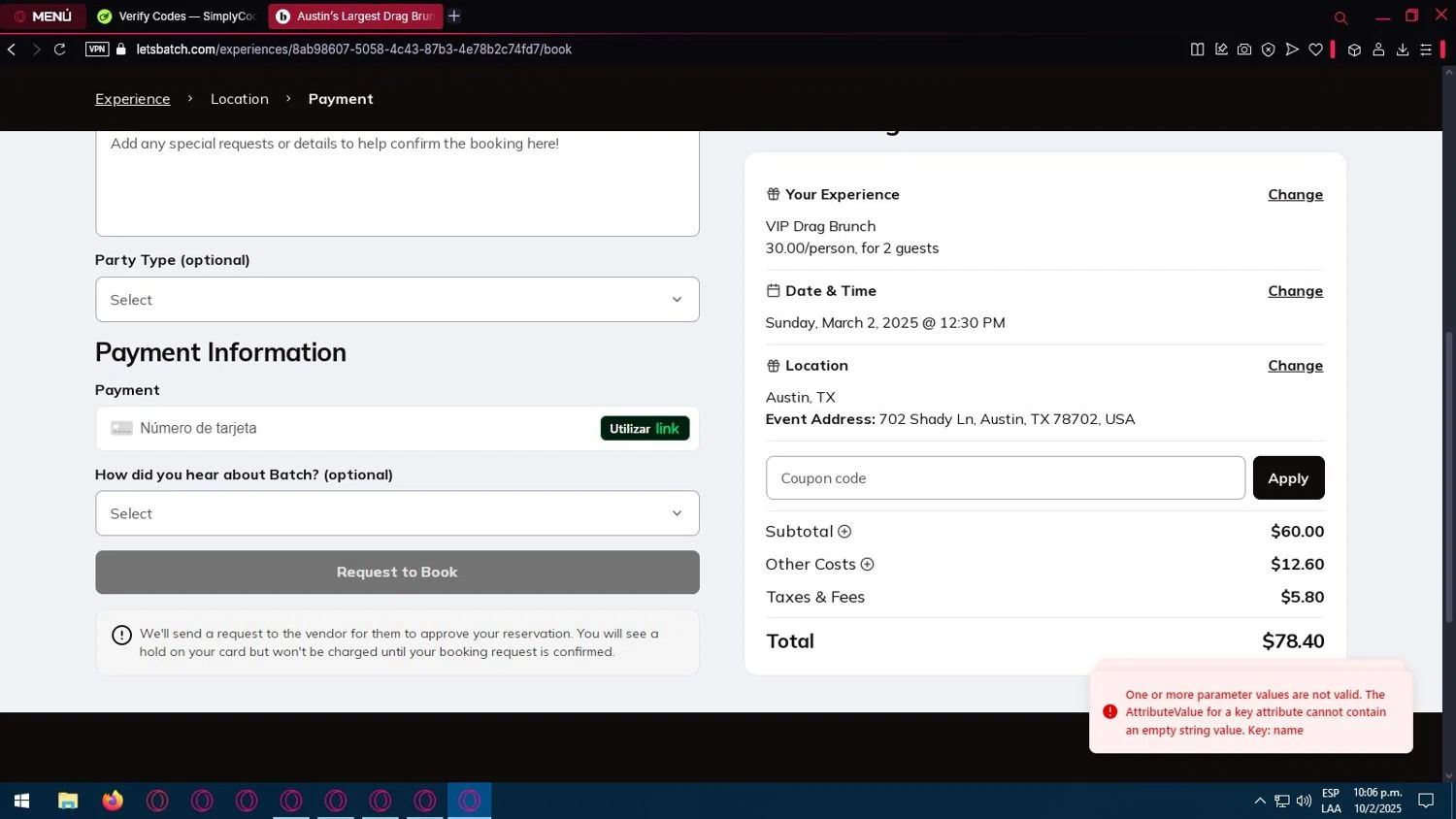The image size is (1456, 819).
Task: Select Austin's Largest Drag Brunch tab
Action: click(354, 16)
